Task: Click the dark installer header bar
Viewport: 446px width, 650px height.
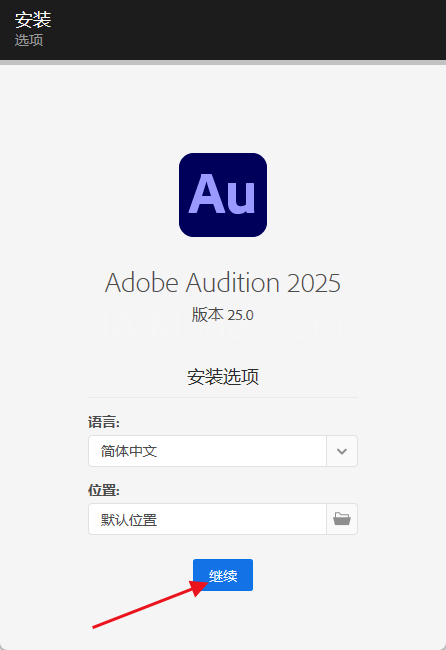Action: [223, 30]
